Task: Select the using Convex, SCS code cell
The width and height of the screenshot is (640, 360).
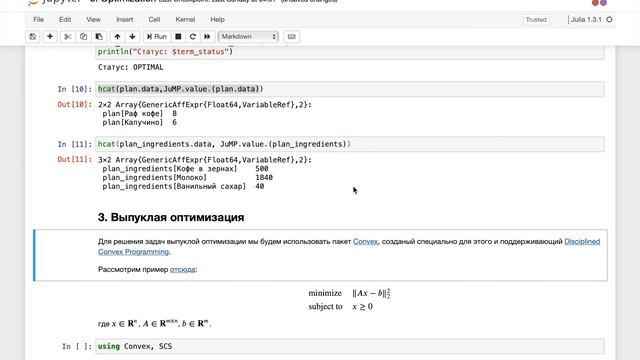Action: point(350,346)
